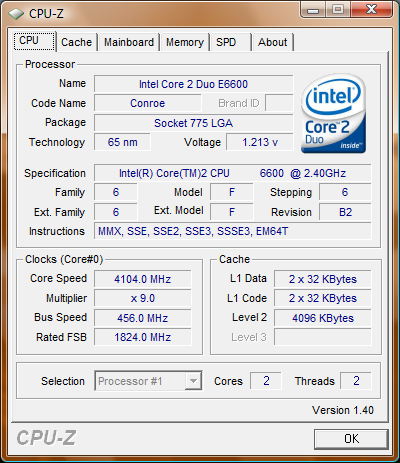The width and height of the screenshot is (400, 463).
Task: Click the Revision value B2
Action: 345,212
